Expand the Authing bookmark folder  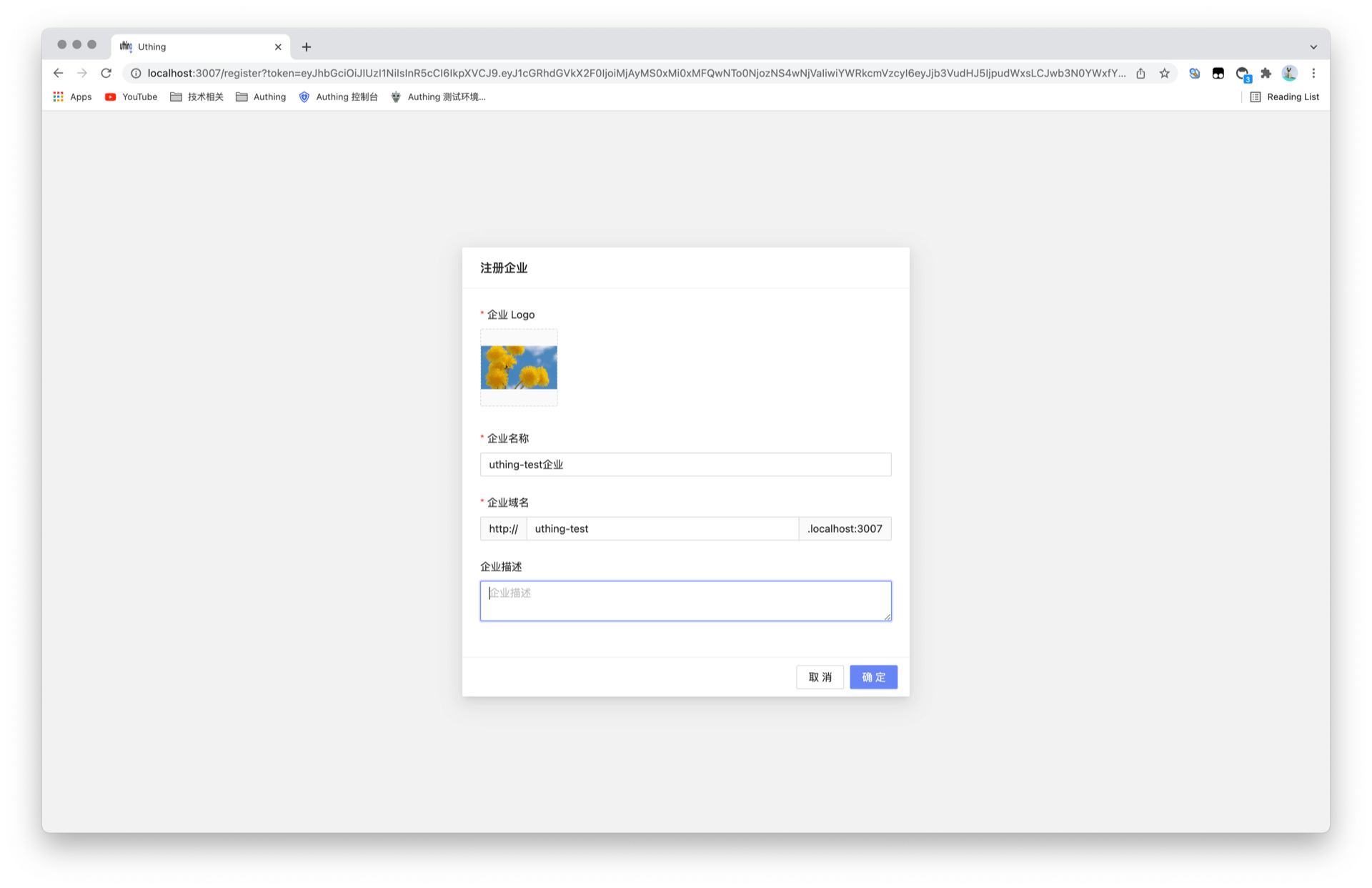[x=261, y=97]
